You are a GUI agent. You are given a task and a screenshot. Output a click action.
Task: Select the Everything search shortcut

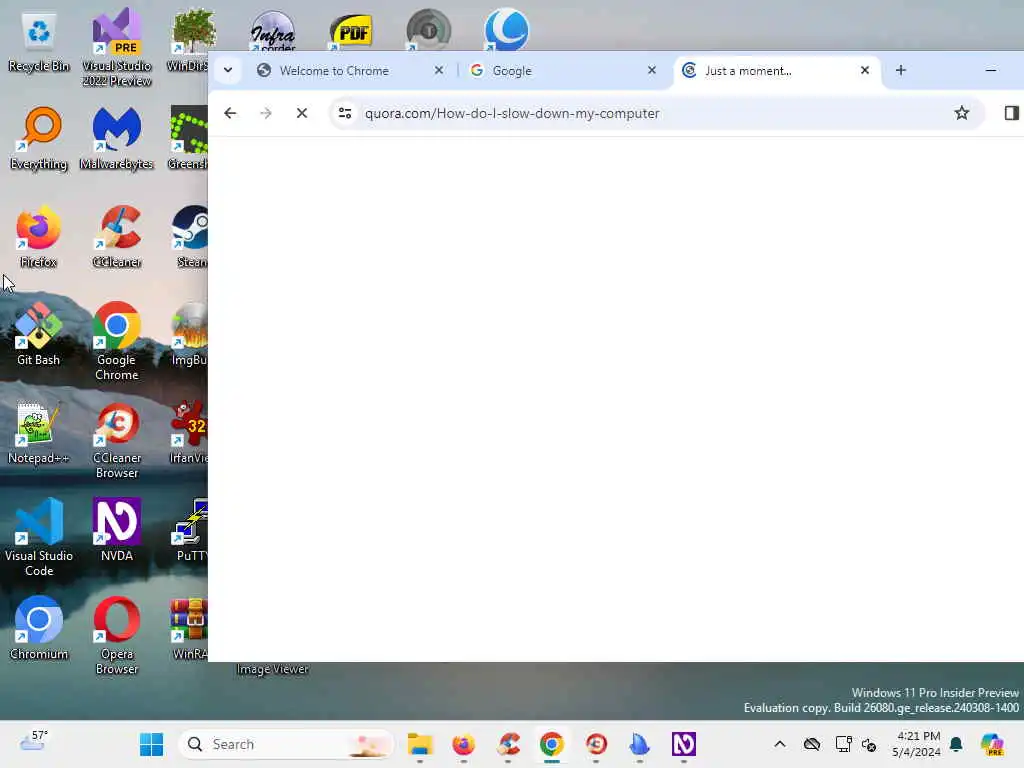tap(39, 138)
